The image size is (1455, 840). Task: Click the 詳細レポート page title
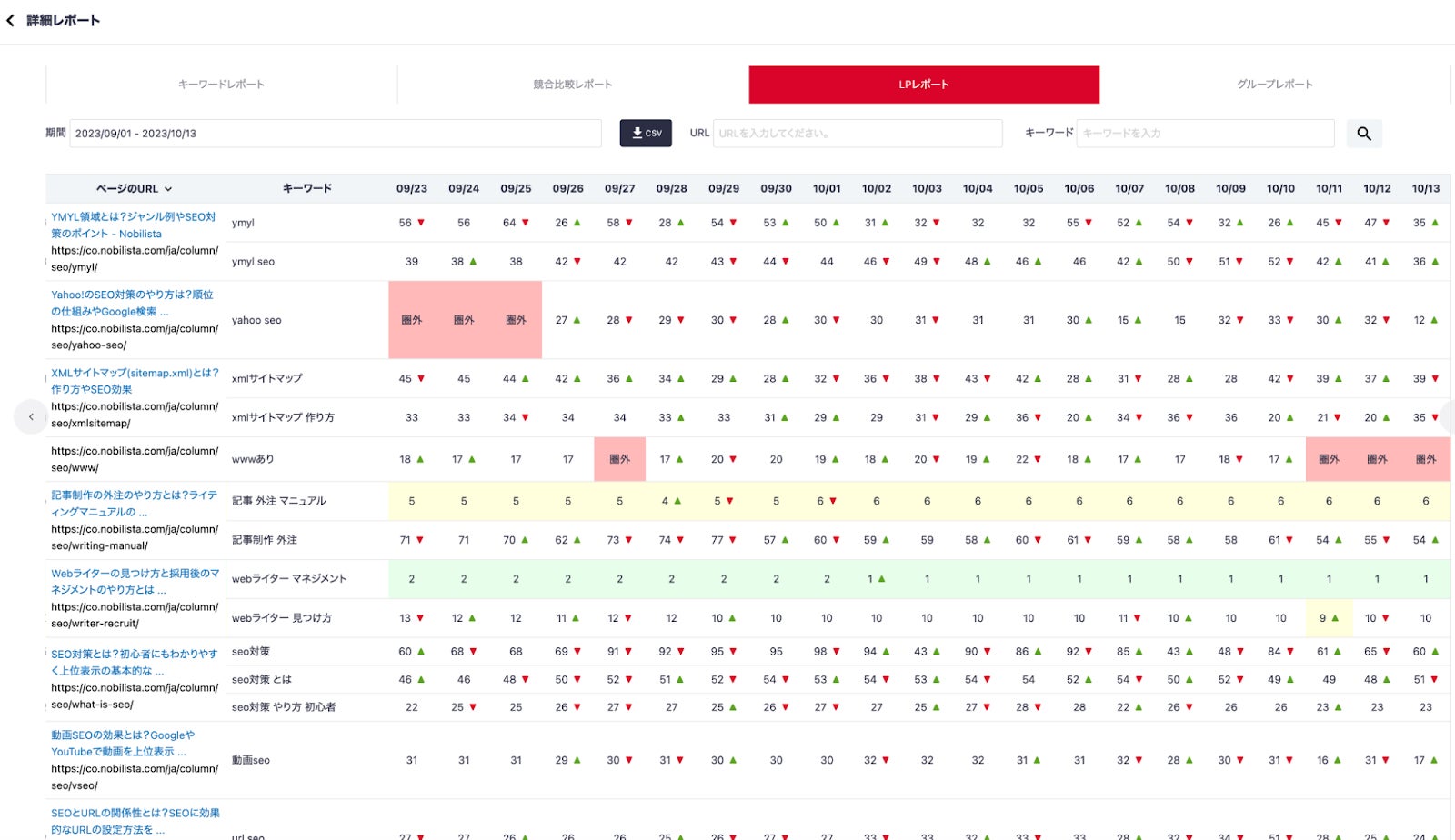point(63,20)
